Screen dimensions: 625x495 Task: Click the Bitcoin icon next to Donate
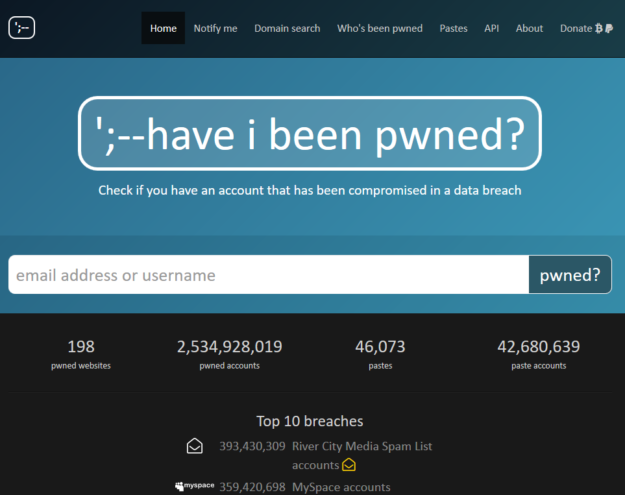tap(599, 29)
